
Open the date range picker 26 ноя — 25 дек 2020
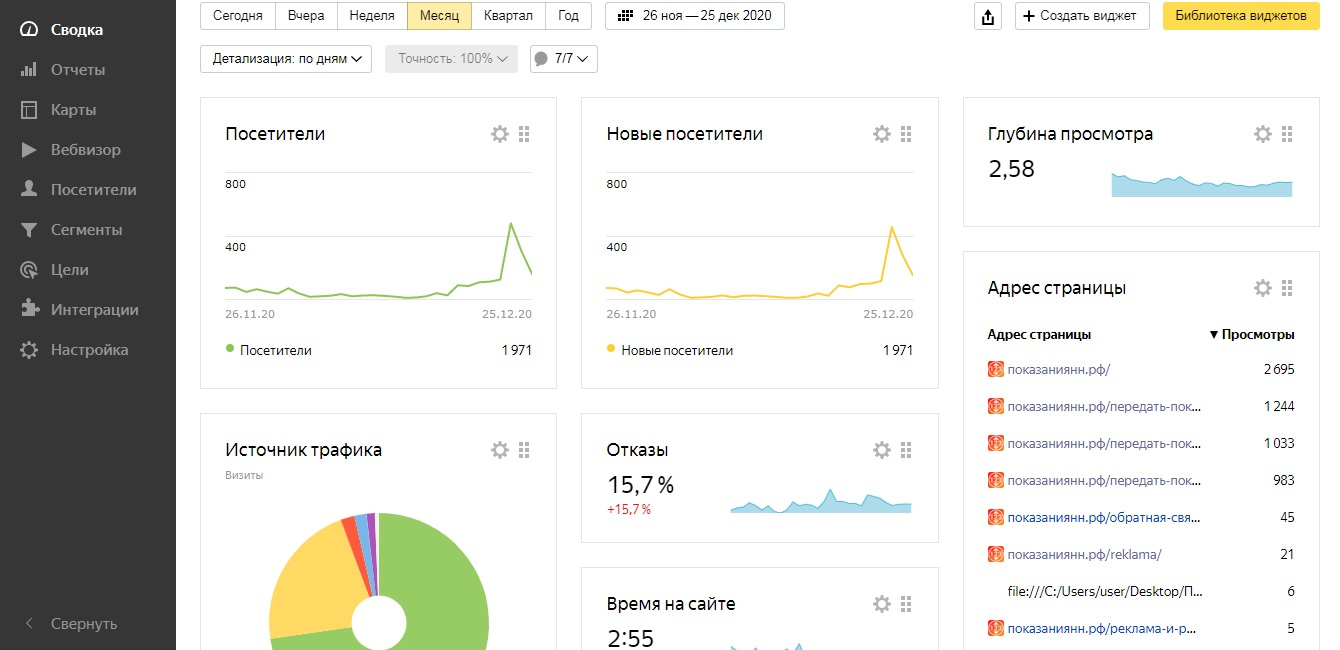695,16
